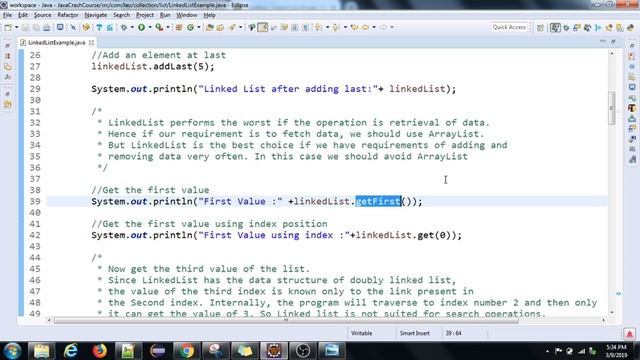This screenshot has width=640, height=360.
Task: Open the Window menu
Action: (187, 15)
